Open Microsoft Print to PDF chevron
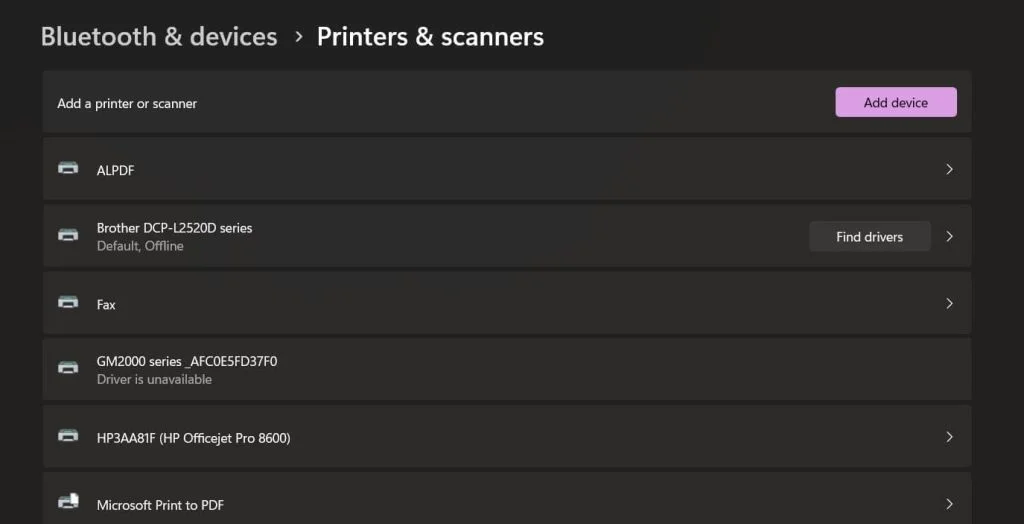Image resolution: width=1024 pixels, height=524 pixels. (x=949, y=504)
